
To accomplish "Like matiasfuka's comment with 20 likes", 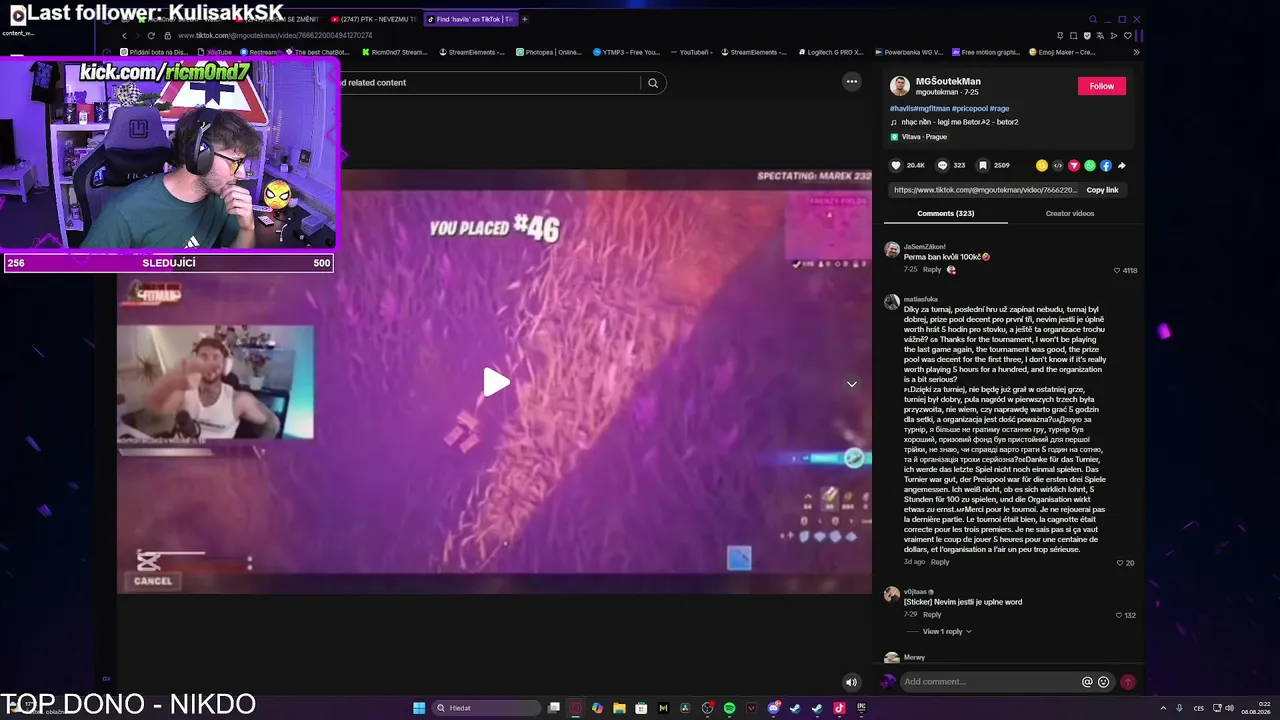I will pos(1120,563).
